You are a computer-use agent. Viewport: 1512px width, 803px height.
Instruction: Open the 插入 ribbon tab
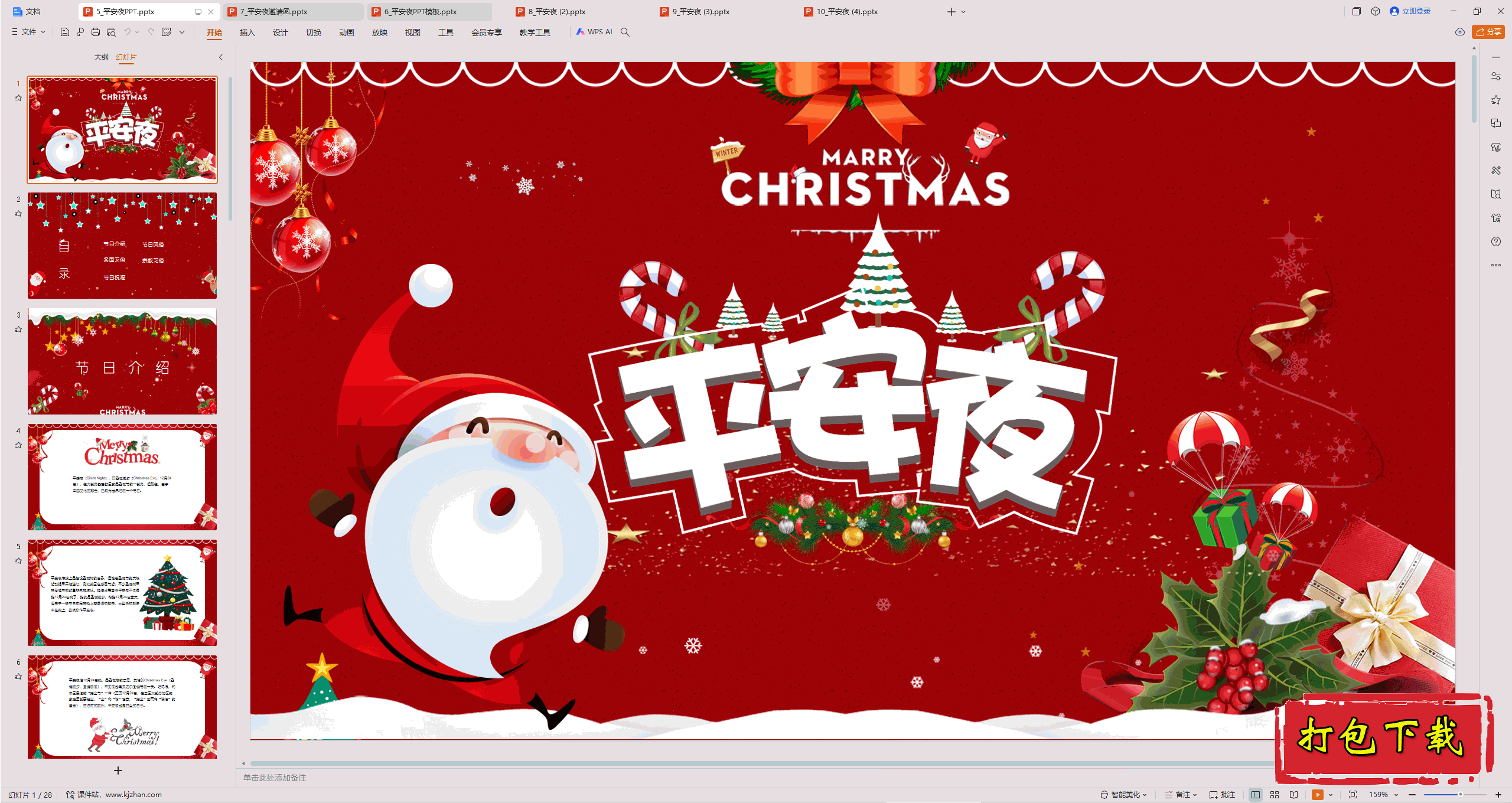coord(247,32)
